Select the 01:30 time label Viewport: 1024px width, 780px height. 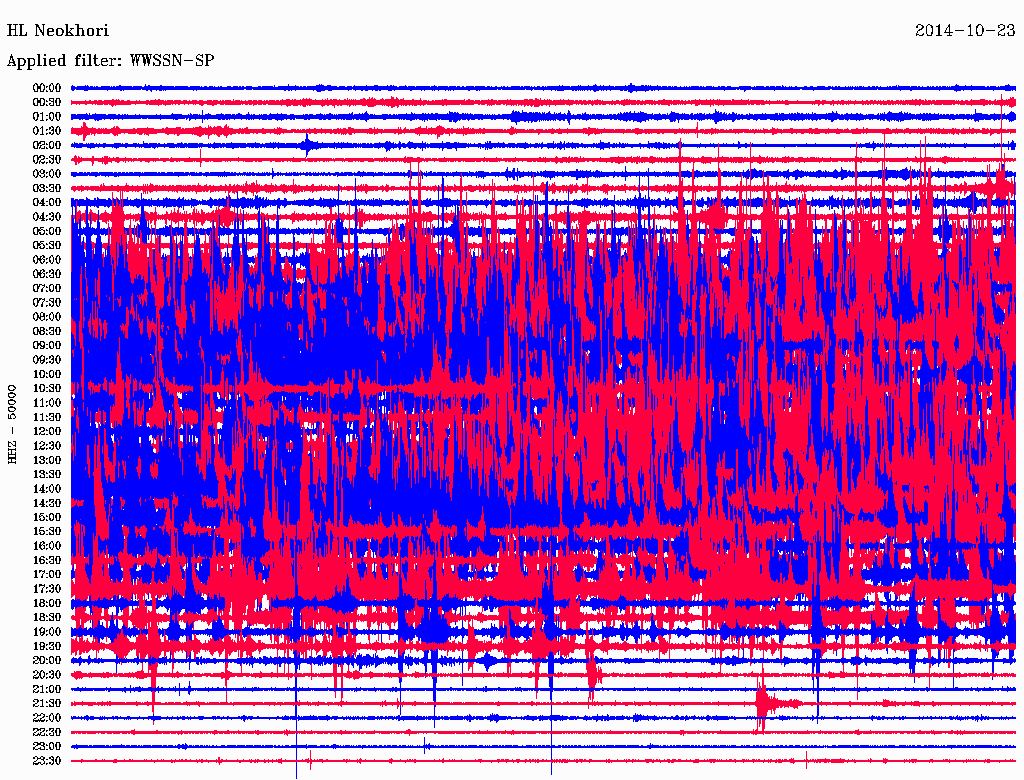pos(46,131)
